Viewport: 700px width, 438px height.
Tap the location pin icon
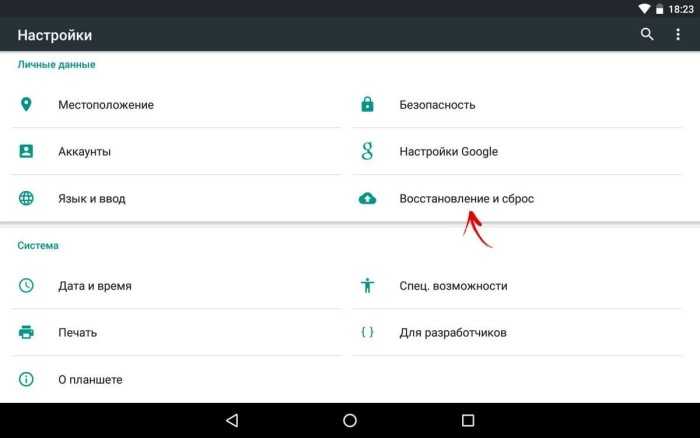(x=26, y=104)
